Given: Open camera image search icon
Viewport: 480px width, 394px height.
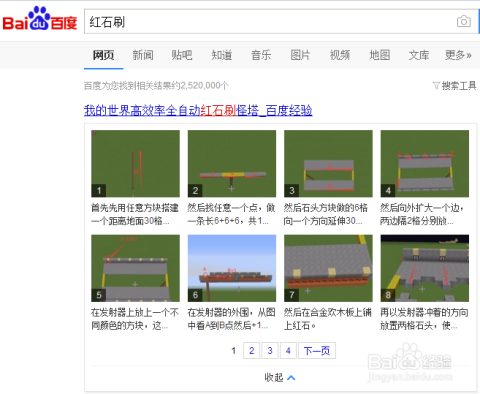Looking at the screenshot, I should click(x=463, y=22).
